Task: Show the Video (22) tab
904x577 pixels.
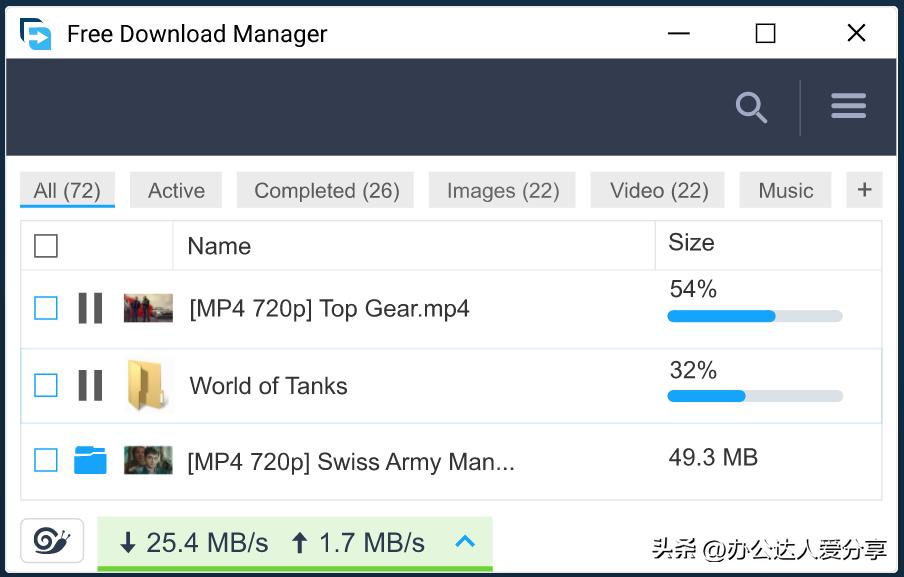Action: (x=659, y=191)
